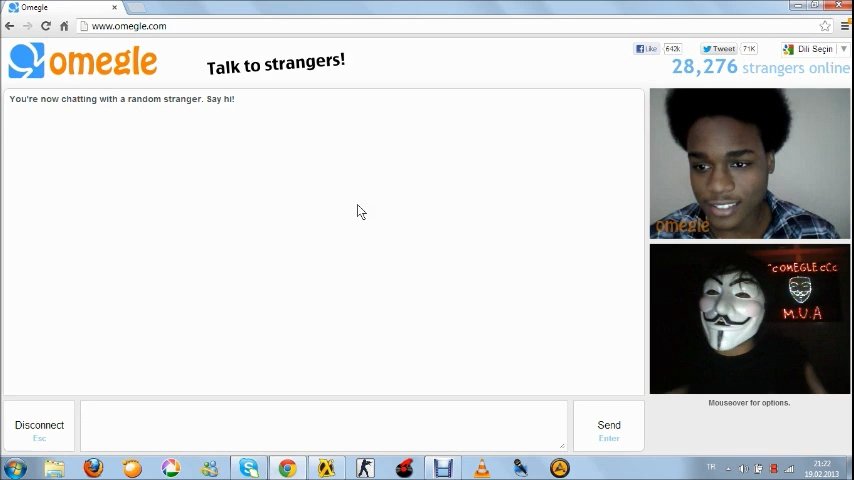Click the Omegle logo
The height and width of the screenshot is (480, 854).
[83, 60]
